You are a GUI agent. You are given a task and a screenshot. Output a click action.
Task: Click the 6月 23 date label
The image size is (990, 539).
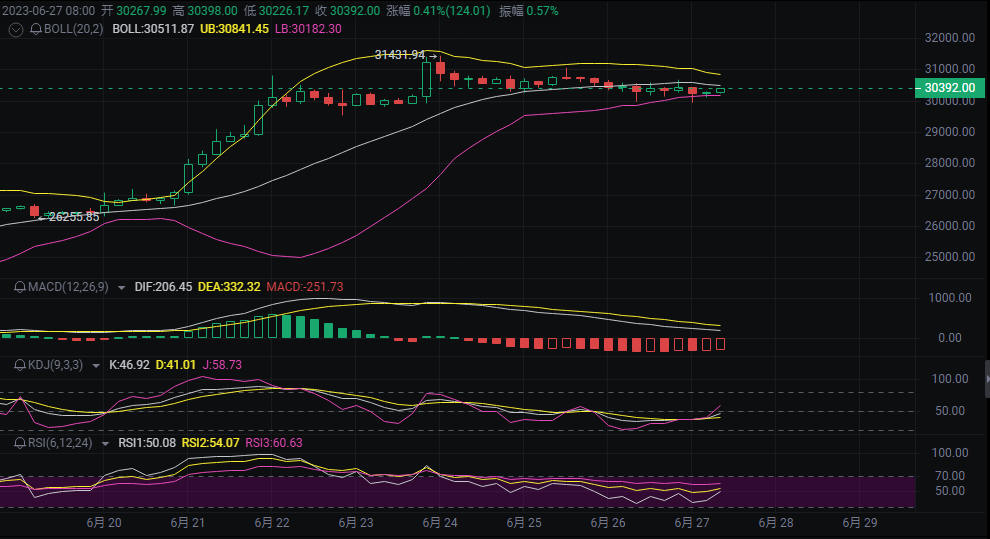tap(356, 523)
